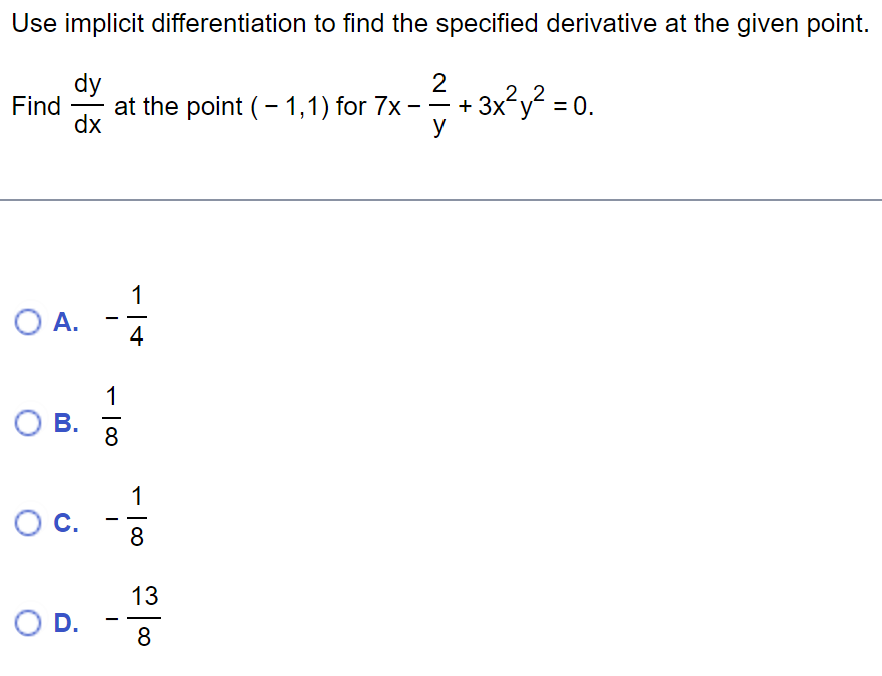Click the horizontal divider line below the problem
The image size is (882, 676).
click(x=440, y=198)
